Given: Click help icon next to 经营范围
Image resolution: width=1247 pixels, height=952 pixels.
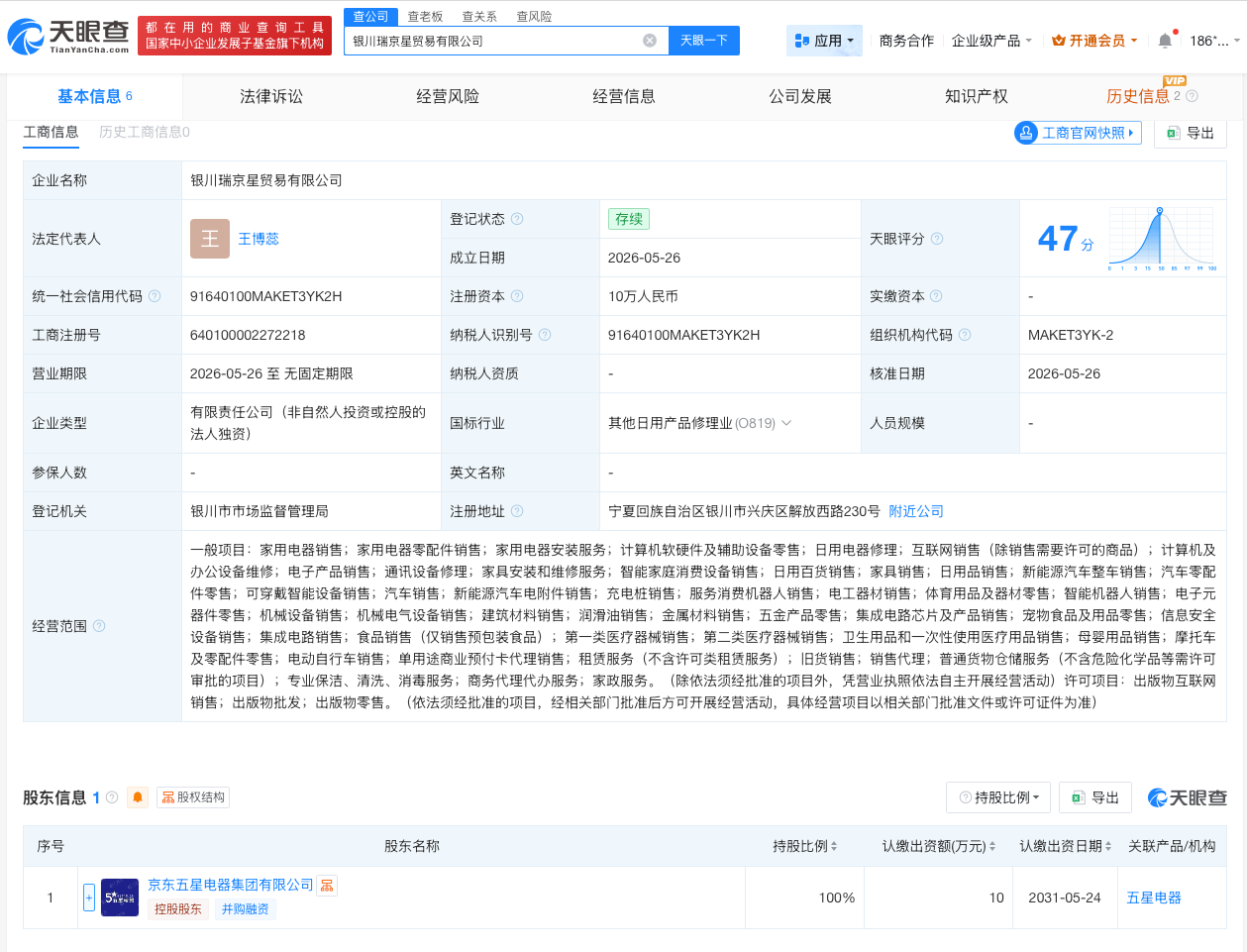Looking at the screenshot, I should 99,626.
